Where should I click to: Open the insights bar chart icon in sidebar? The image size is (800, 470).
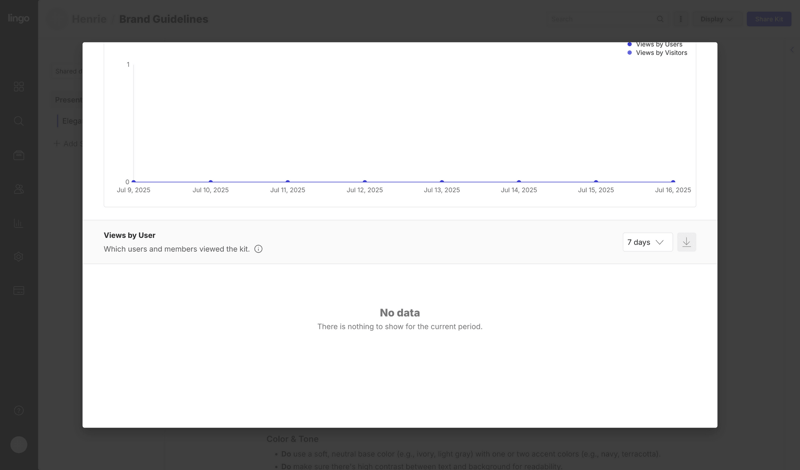19,223
